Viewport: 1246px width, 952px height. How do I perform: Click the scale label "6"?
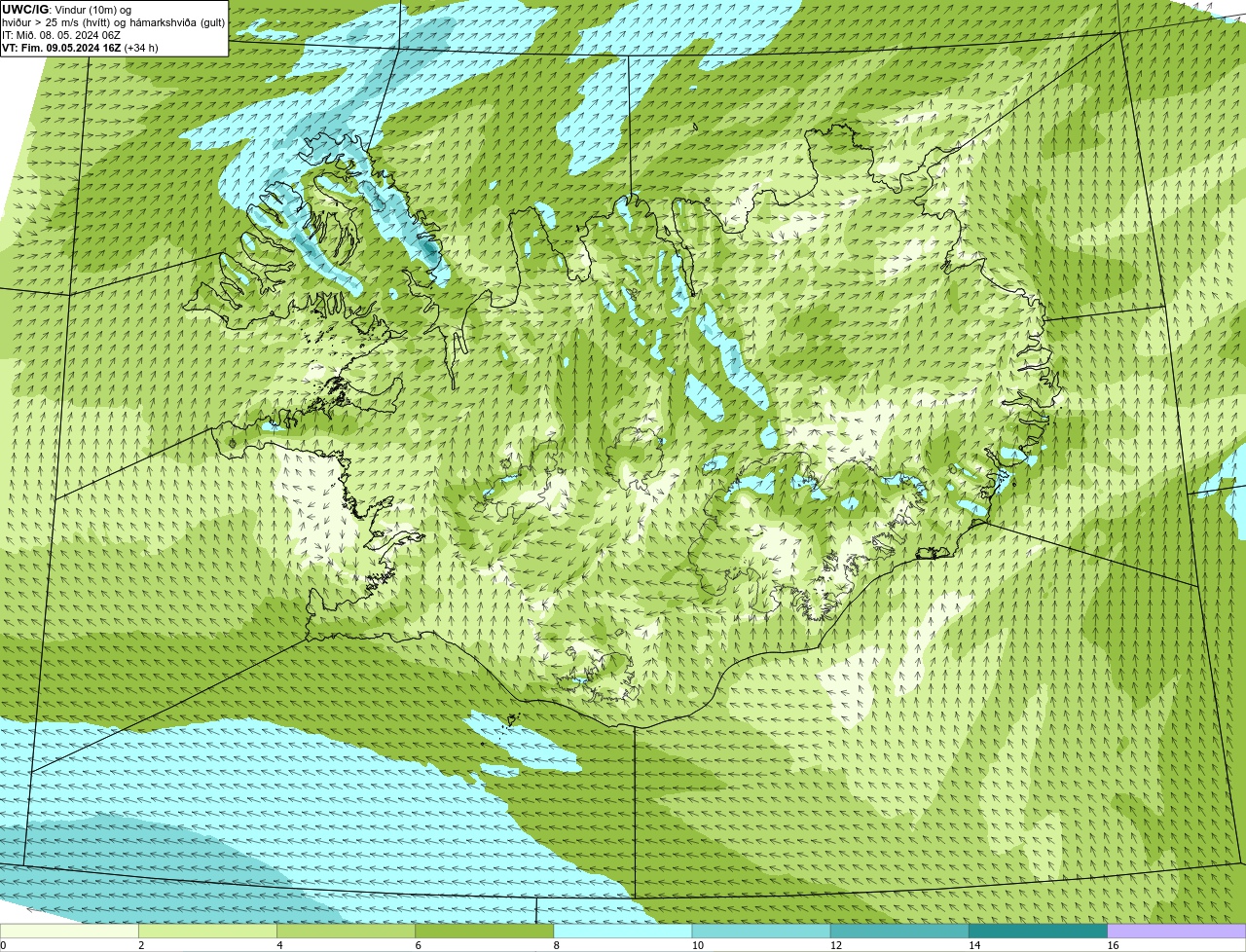pos(419,945)
